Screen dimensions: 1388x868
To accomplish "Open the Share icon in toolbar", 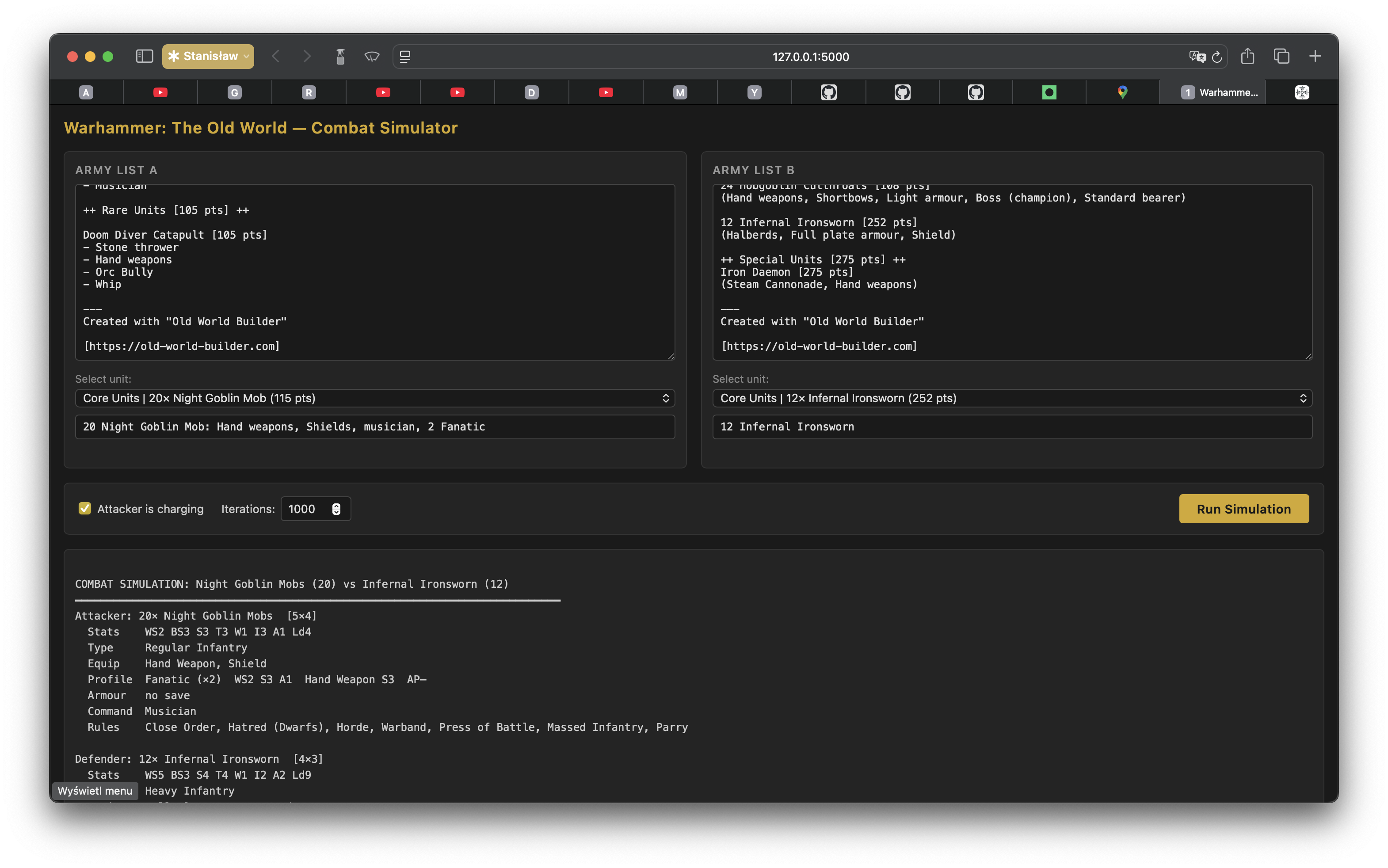I will coord(1247,56).
